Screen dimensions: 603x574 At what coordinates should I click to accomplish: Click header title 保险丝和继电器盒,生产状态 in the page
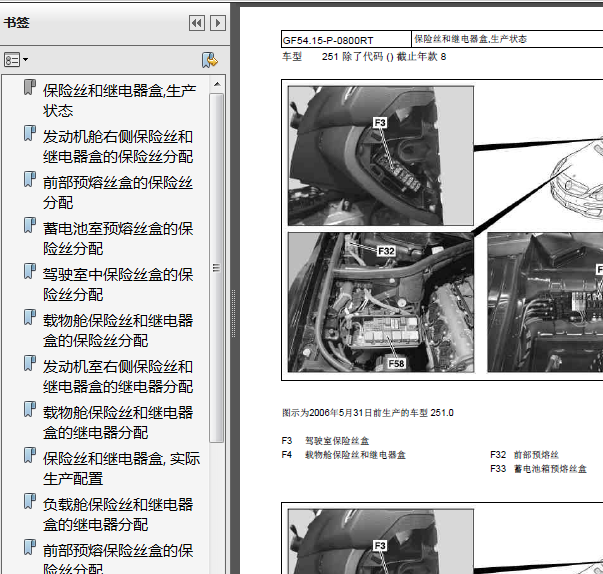point(470,38)
